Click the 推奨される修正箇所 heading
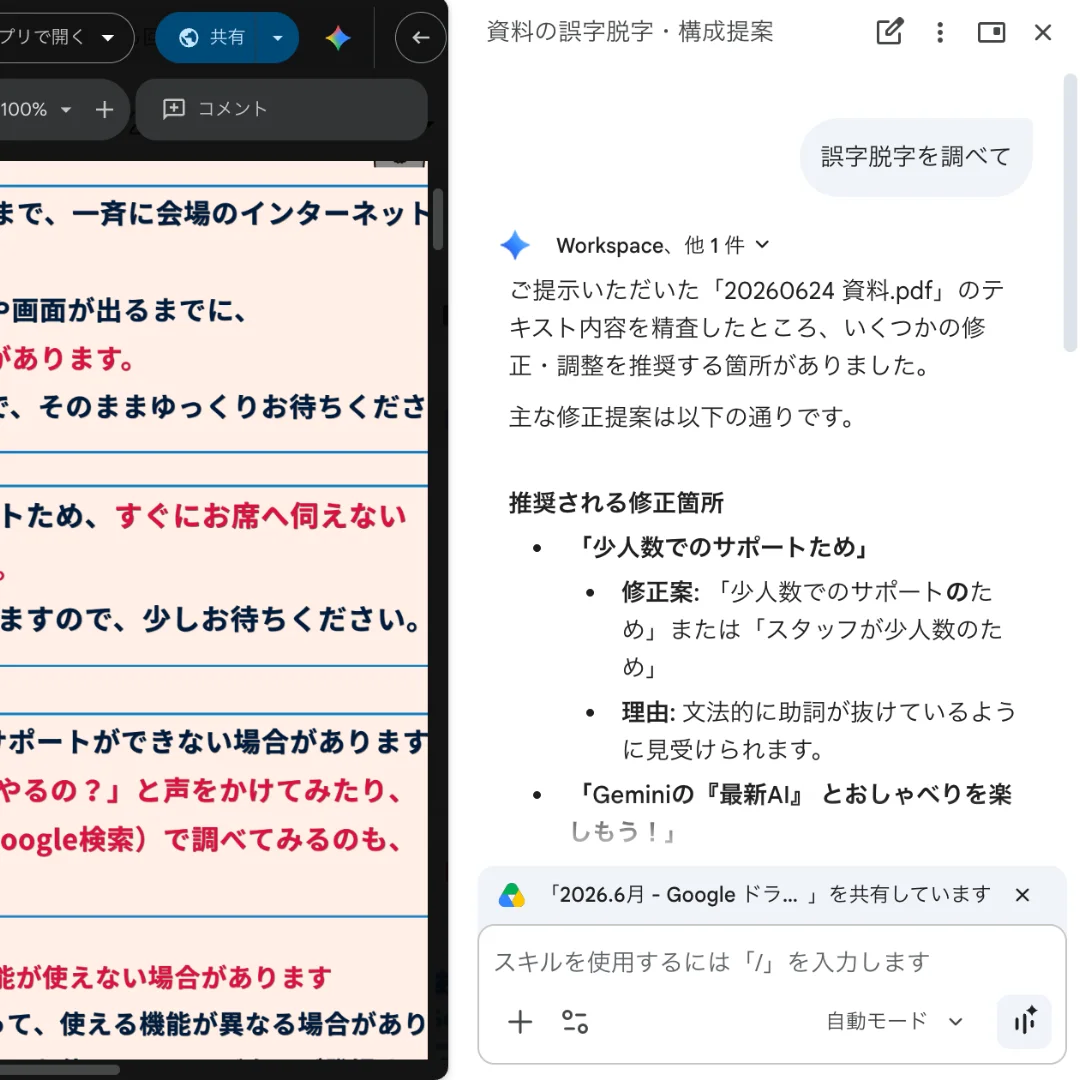Image resolution: width=1080 pixels, height=1080 pixels. (x=616, y=503)
